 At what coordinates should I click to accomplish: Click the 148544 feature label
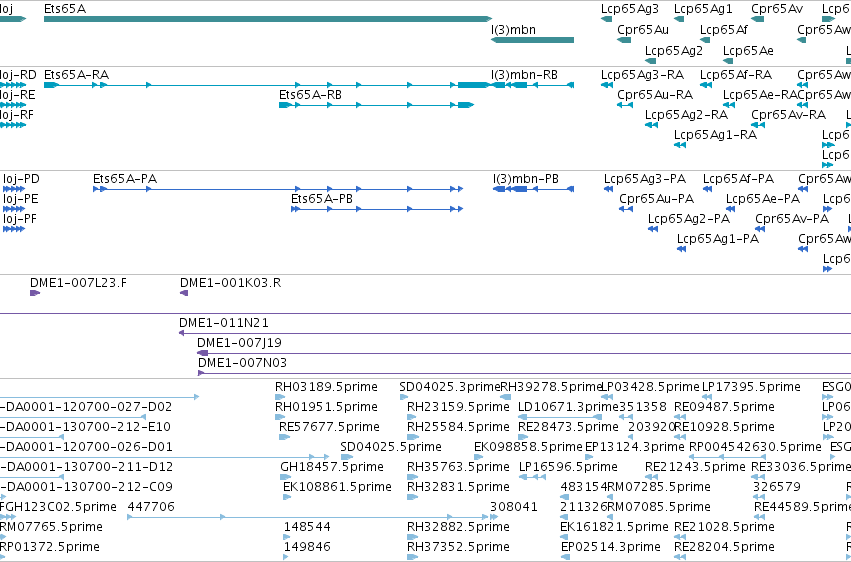point(307,527)
